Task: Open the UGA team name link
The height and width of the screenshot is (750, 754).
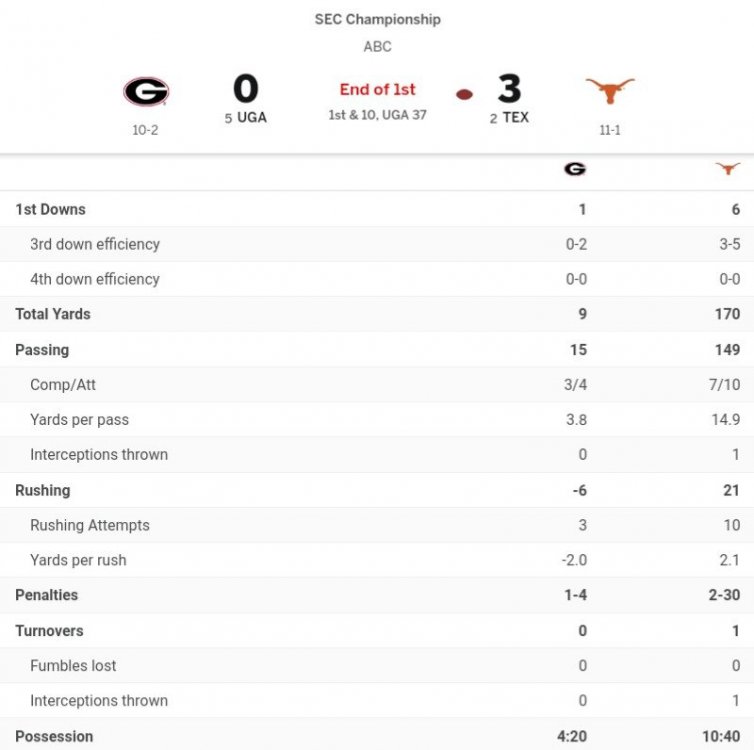Action: pyautogui.click(x=251, y=117)
